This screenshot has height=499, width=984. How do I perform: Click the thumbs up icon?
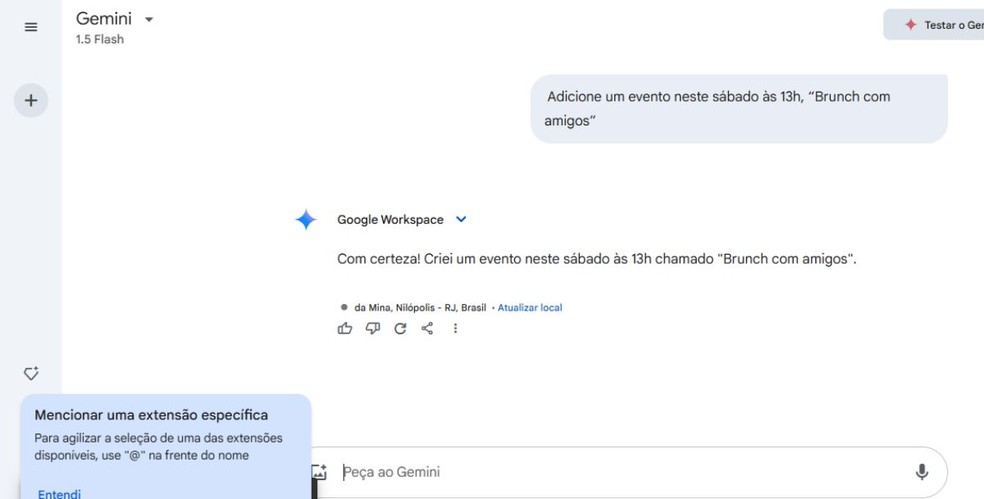[345, 328]
